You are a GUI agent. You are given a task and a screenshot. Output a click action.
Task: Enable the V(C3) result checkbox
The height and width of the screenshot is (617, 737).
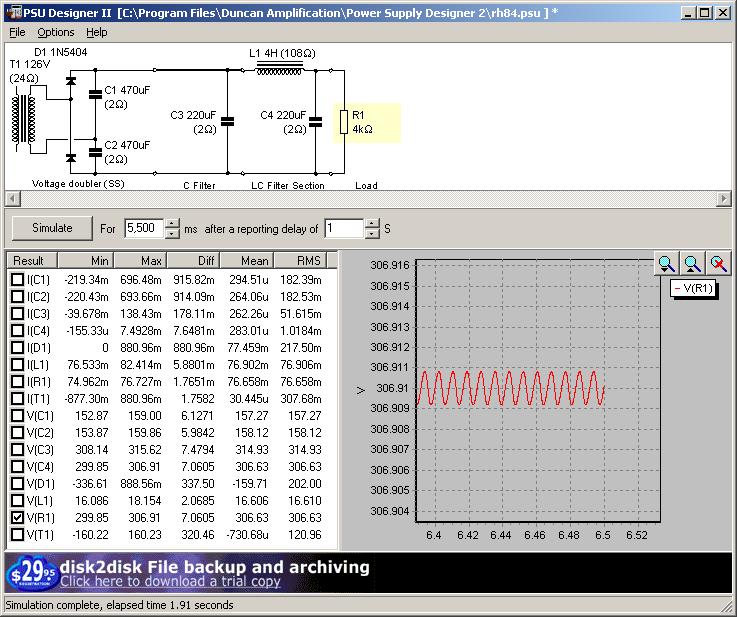click(17, 450)
